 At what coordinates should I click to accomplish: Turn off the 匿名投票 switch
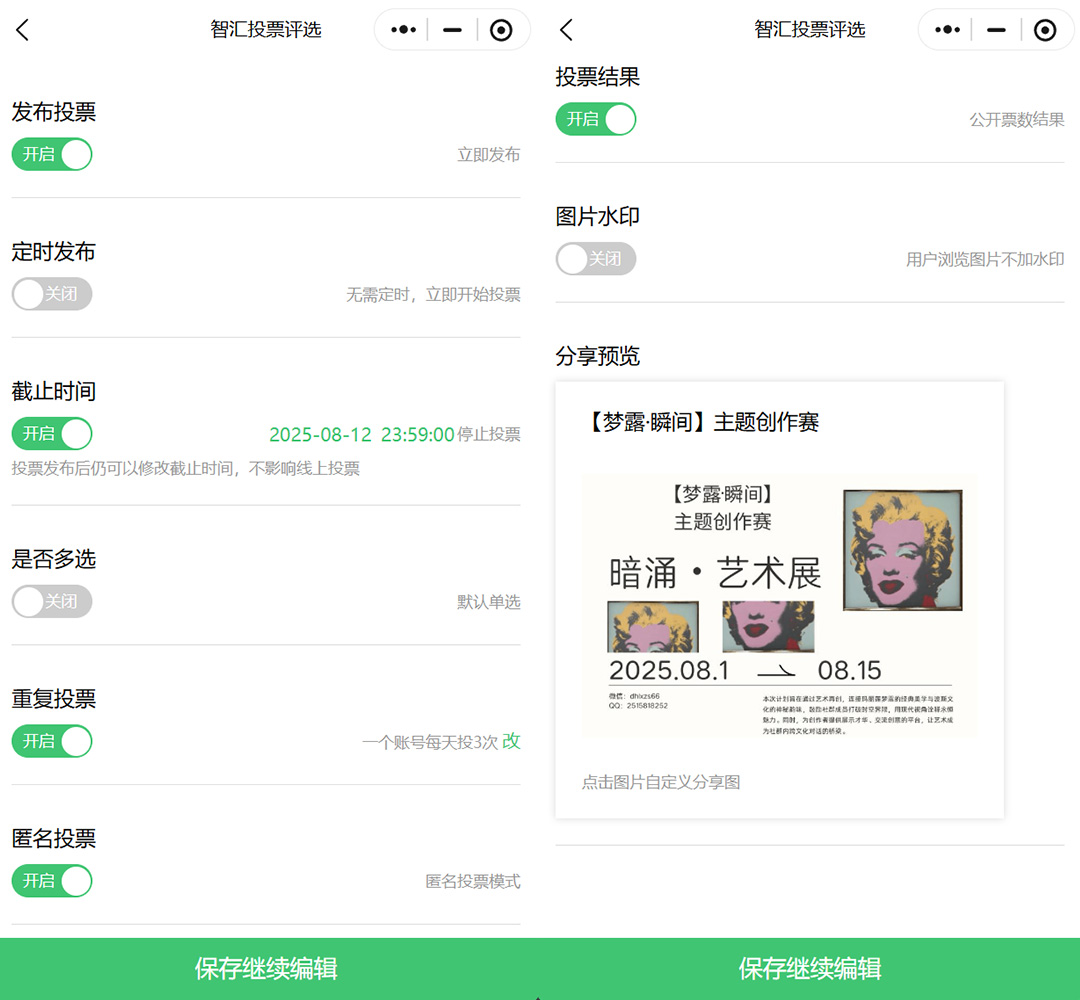(x=52, y=881)
